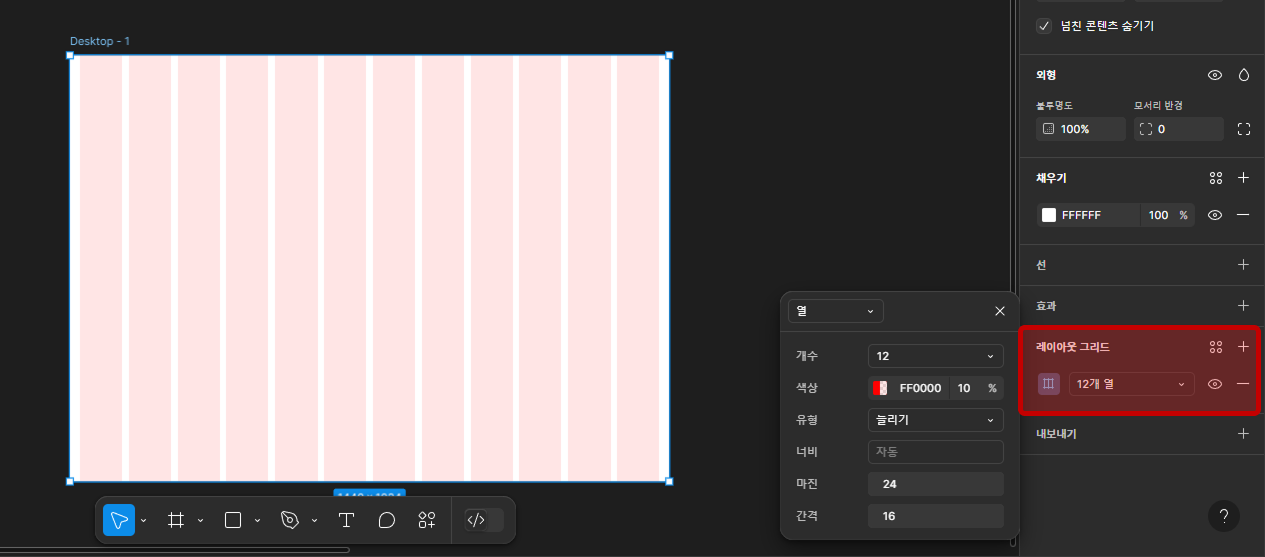
Task: Expand Move tool options arrow
Action: click(144, 520)
